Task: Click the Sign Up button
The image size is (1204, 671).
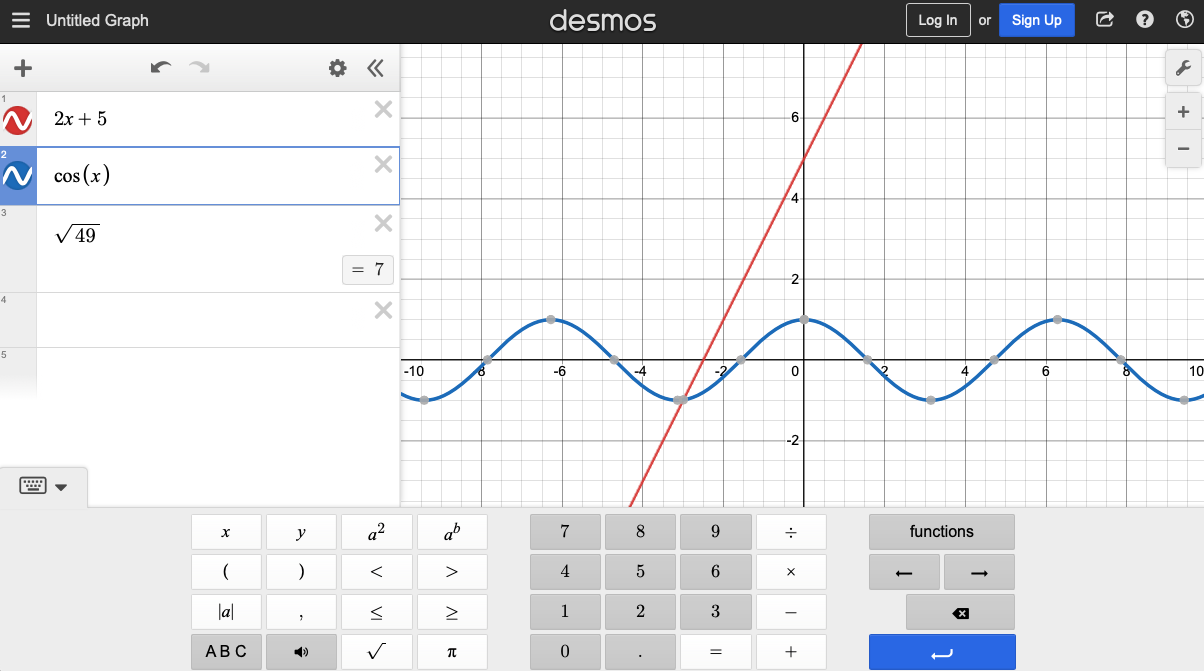Action: pyautogui.click(x=1036, y=20)
